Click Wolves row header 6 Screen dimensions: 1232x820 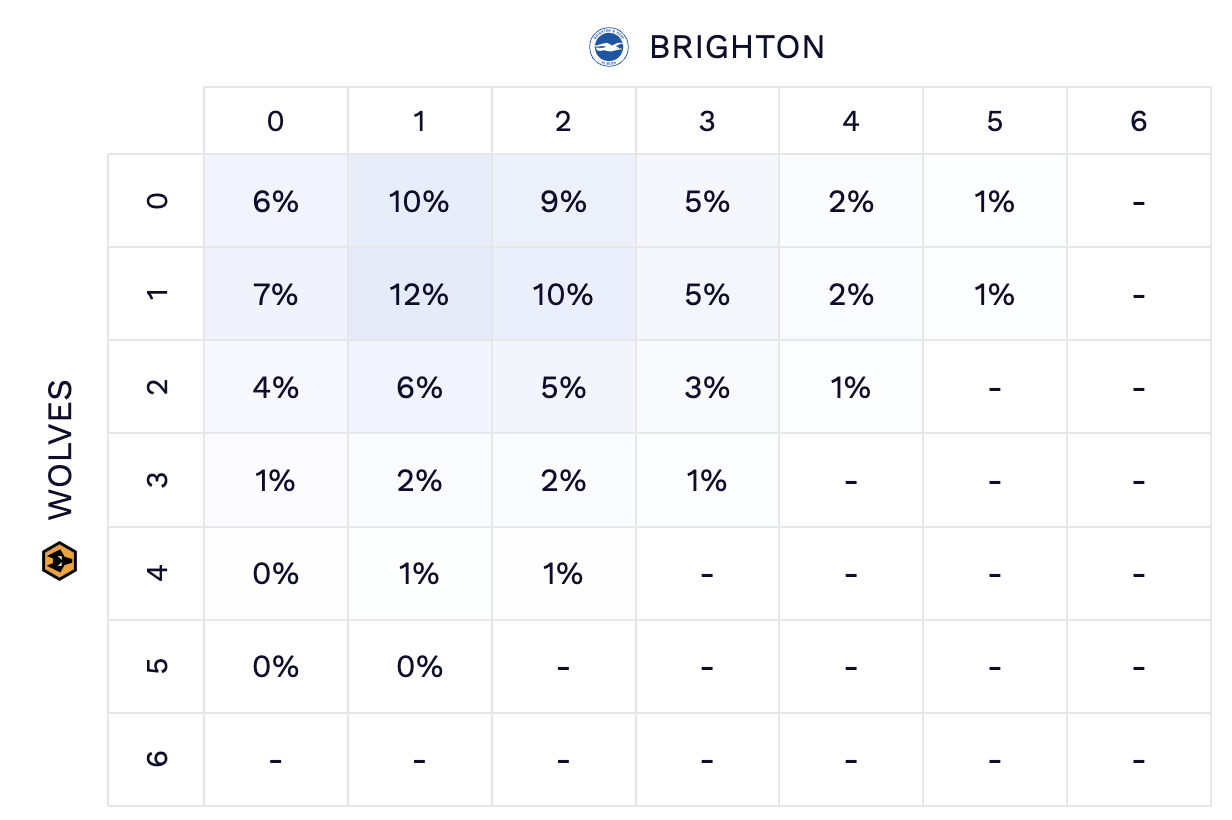click(x=157, y=759)
